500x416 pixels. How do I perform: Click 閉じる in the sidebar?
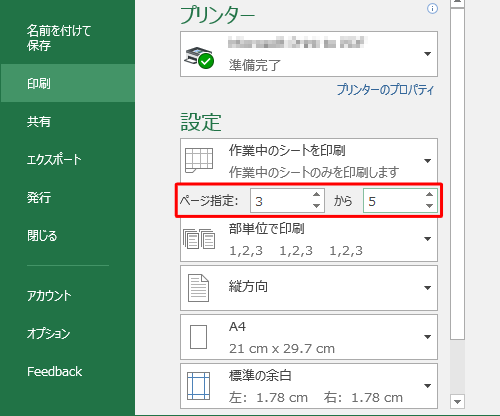tap(42, 236)
